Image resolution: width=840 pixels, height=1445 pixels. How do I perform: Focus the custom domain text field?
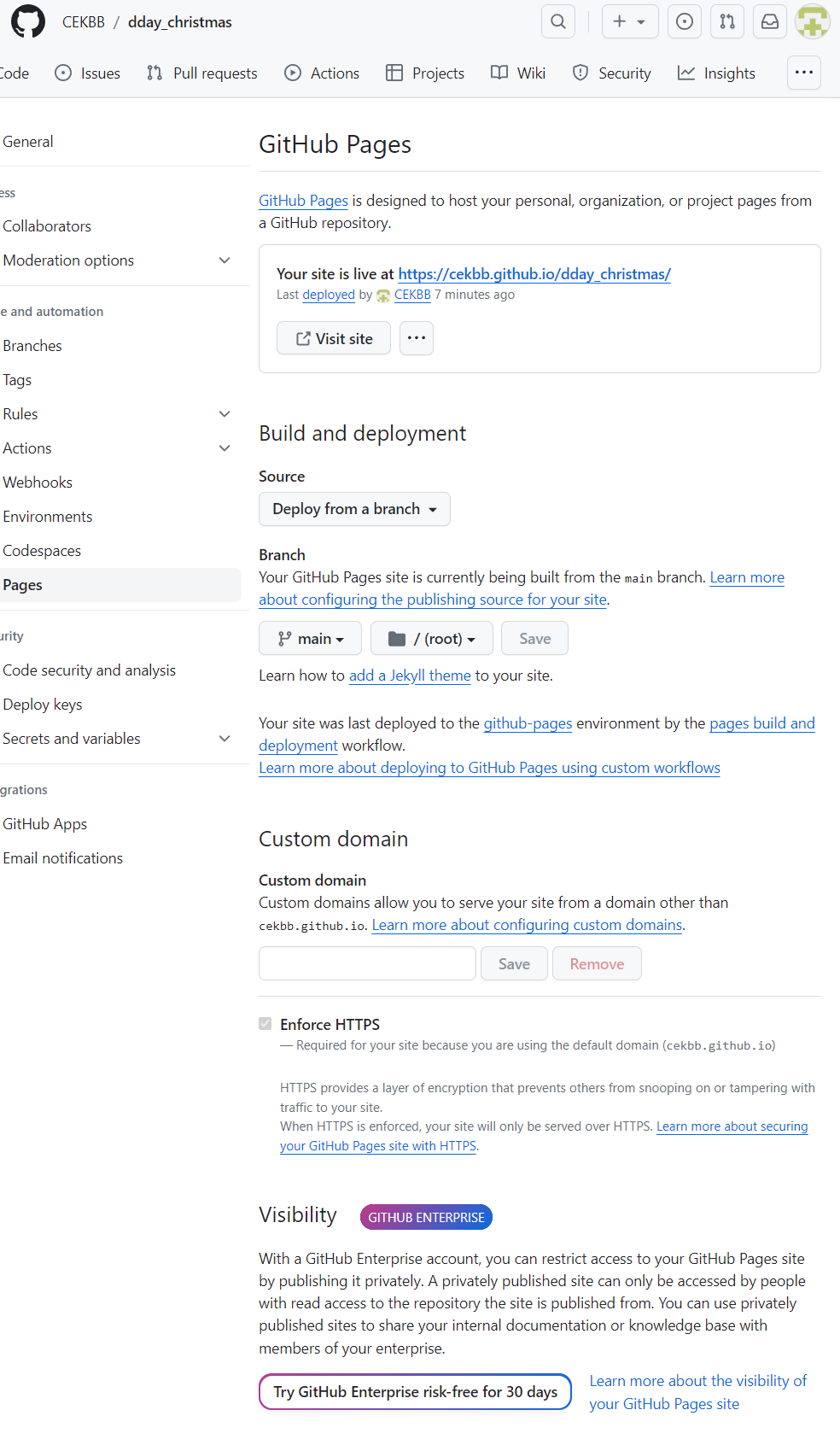[367, 963]
